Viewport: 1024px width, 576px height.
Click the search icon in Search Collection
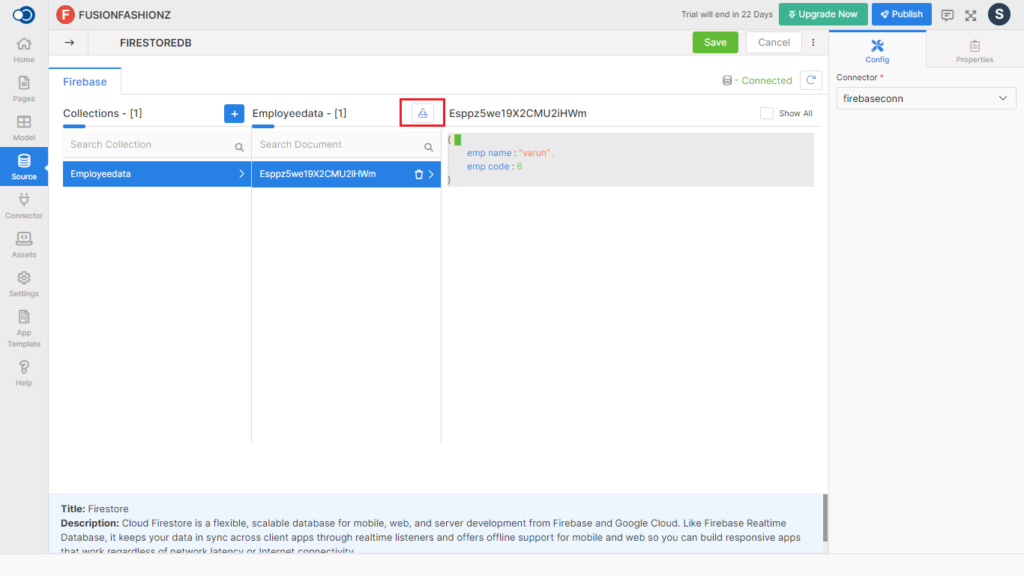pyautogui.click(x=239, y=147)
